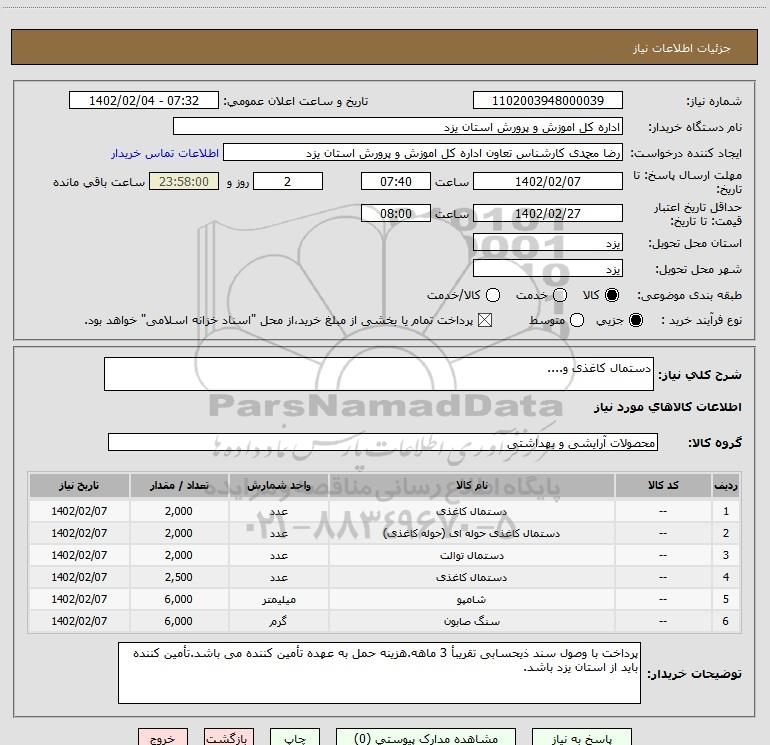Click the تاریخ نیاز column header
770x745 pixels.
pyautogui.click(x=79, y=486)
